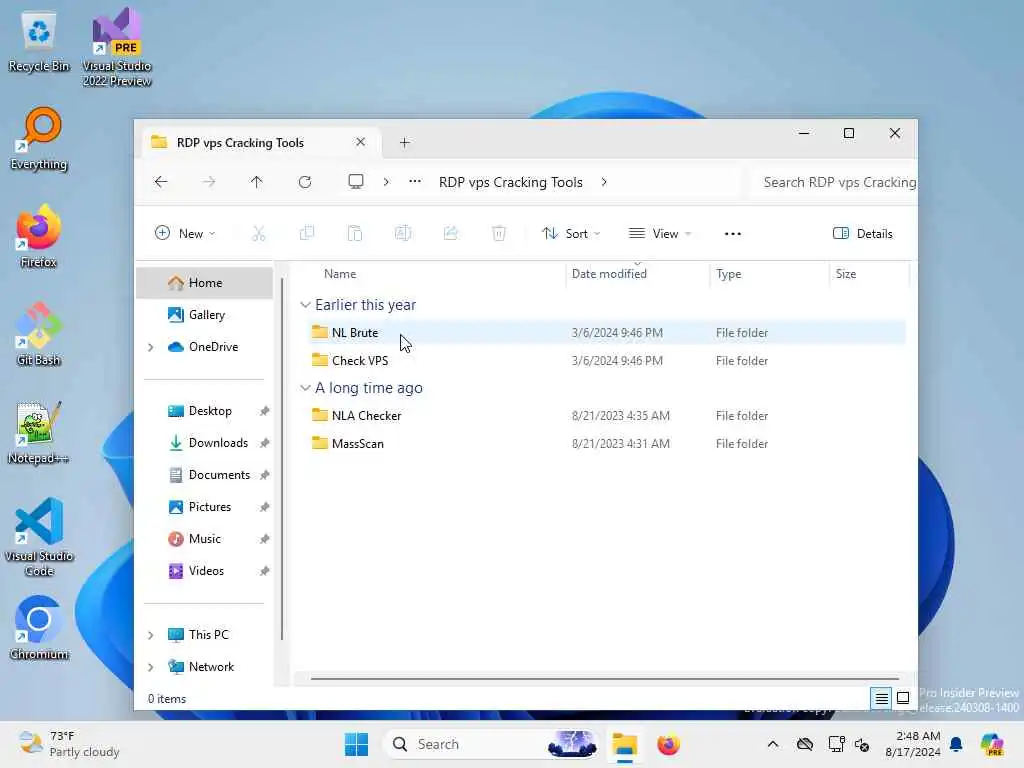
Task: Open the address bar path ellipsis
Action: point(415,182)
